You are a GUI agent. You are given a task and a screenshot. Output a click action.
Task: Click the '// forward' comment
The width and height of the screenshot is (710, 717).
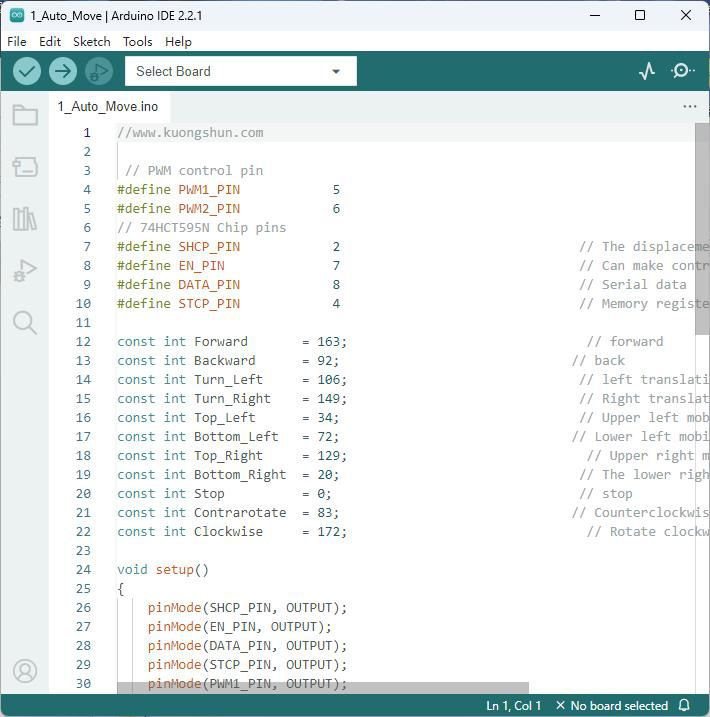625,342
